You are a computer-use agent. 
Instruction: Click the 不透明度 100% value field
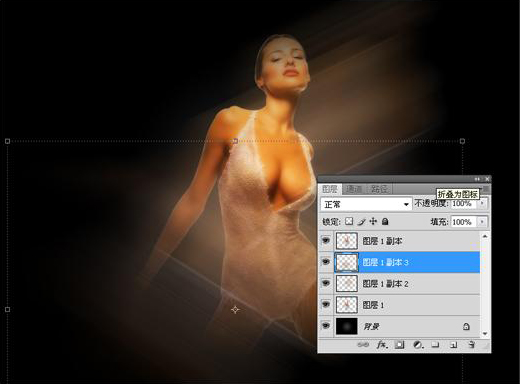click(464, 203)
